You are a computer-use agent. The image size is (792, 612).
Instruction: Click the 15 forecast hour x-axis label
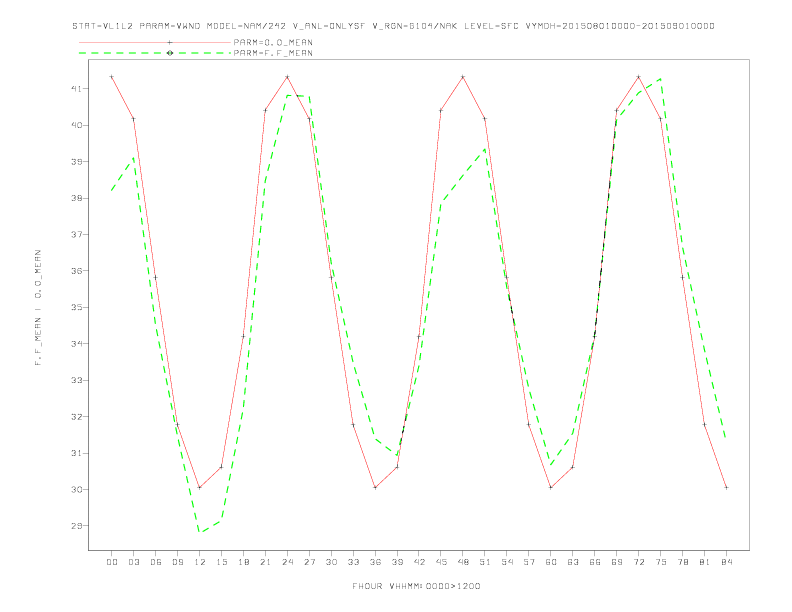tap(221, 562)
